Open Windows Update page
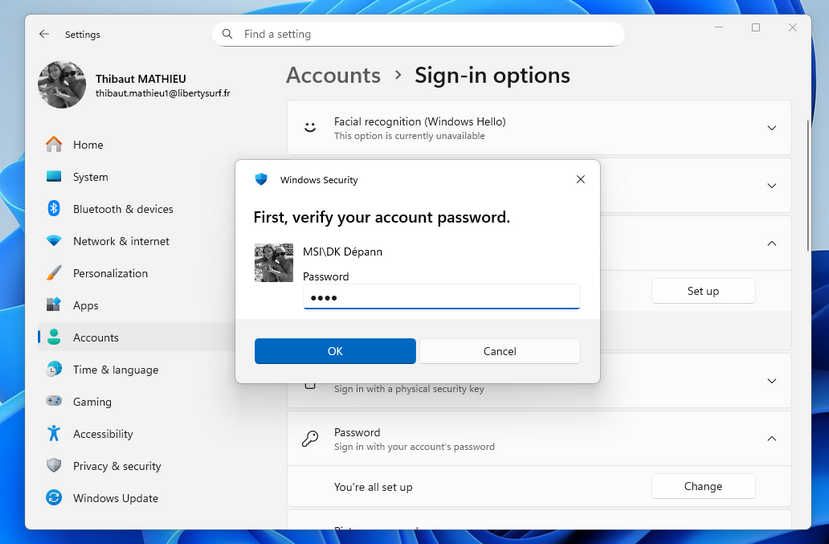 coord(136,498)
